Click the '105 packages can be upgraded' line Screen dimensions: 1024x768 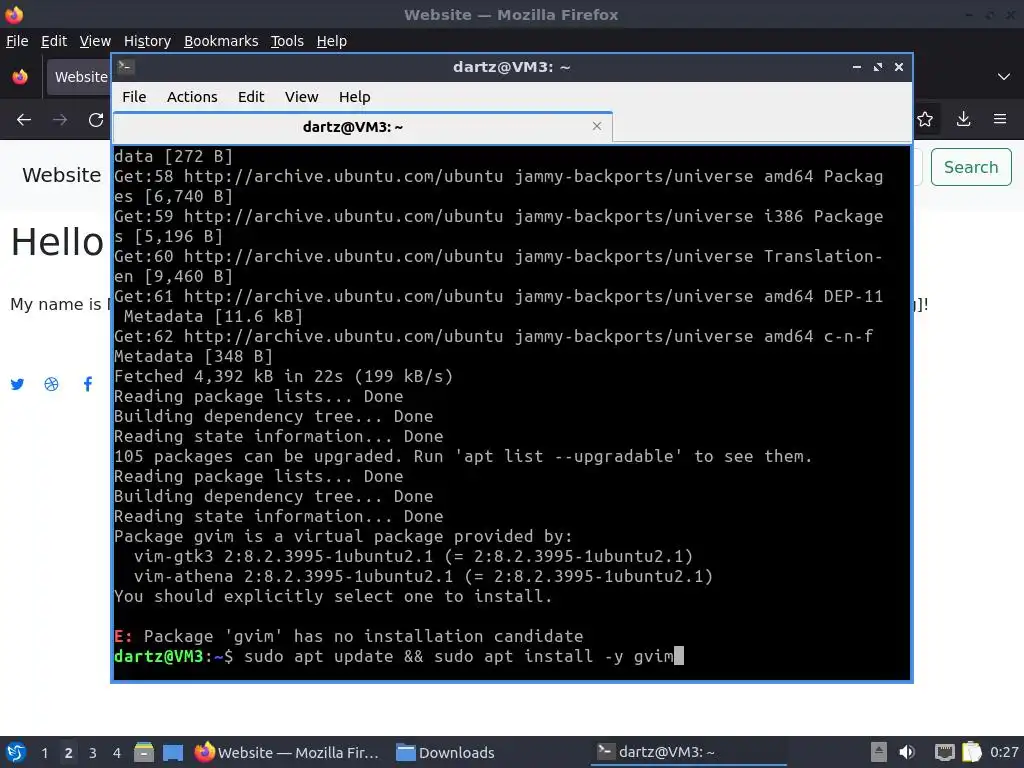(x=463, y=456)
